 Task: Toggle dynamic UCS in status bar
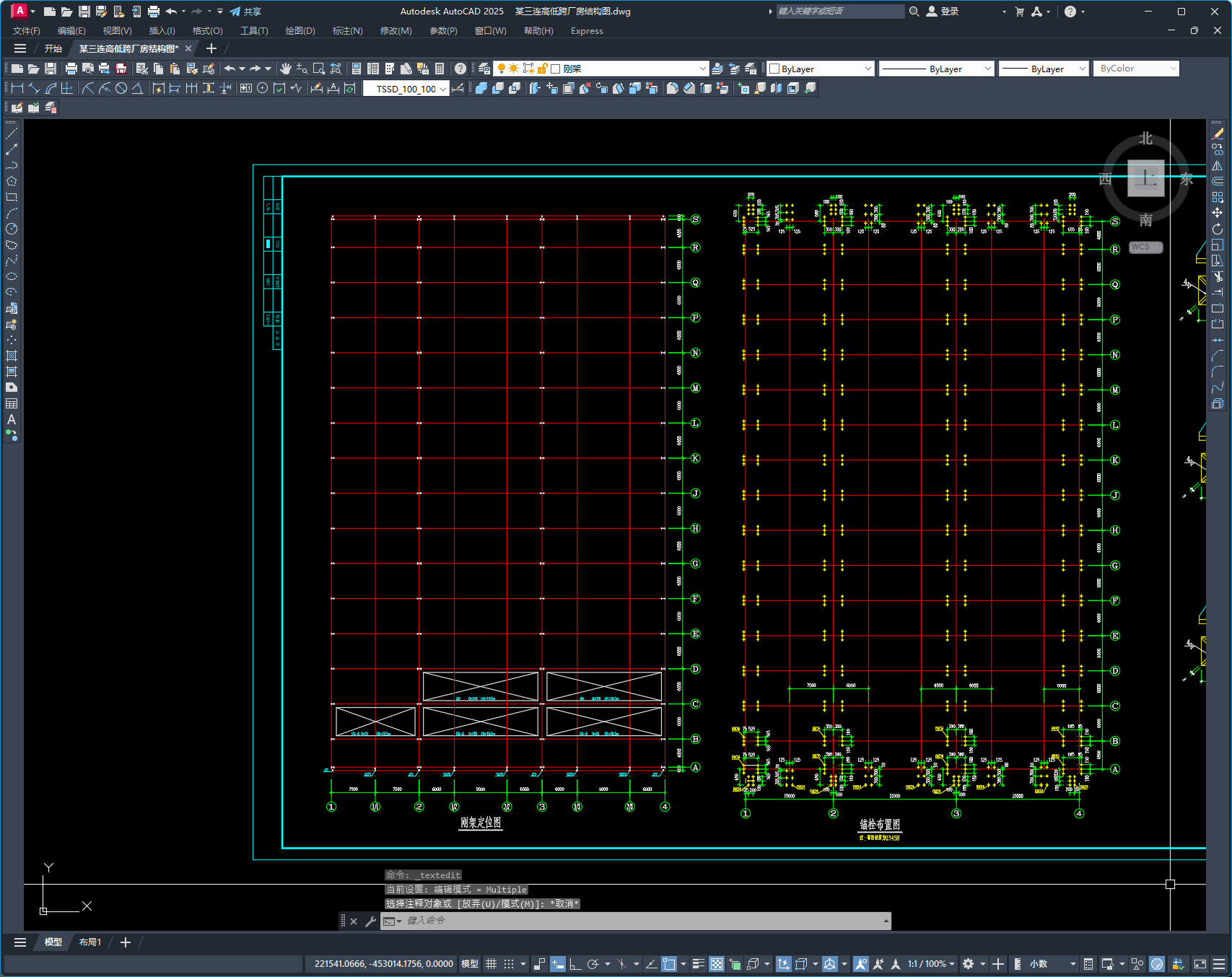coord(783,964)
